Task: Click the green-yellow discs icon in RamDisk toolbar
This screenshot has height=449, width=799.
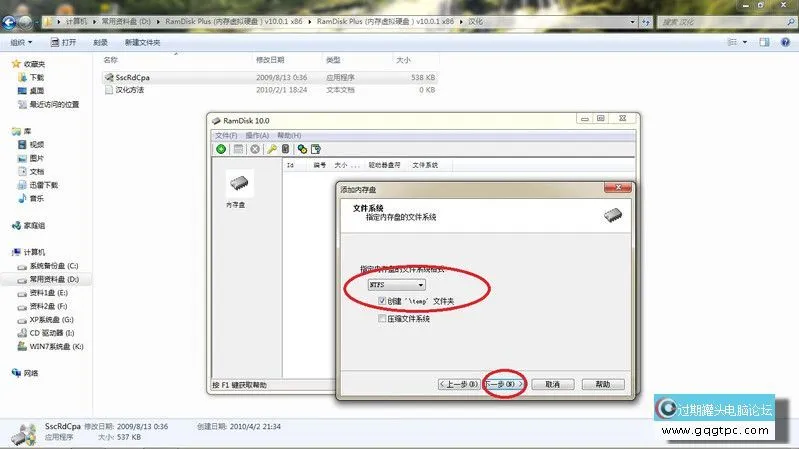Action: 302,149
